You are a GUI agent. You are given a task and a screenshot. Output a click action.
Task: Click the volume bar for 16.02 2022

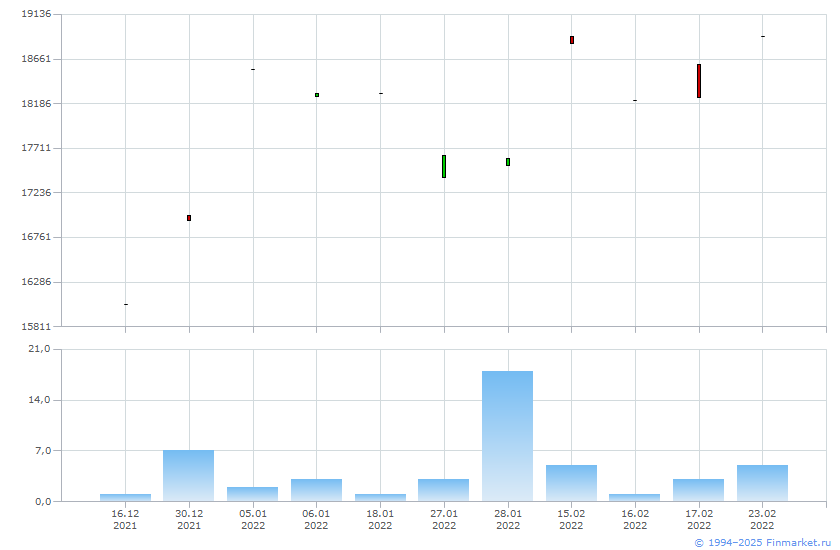[x=634, y=498]
